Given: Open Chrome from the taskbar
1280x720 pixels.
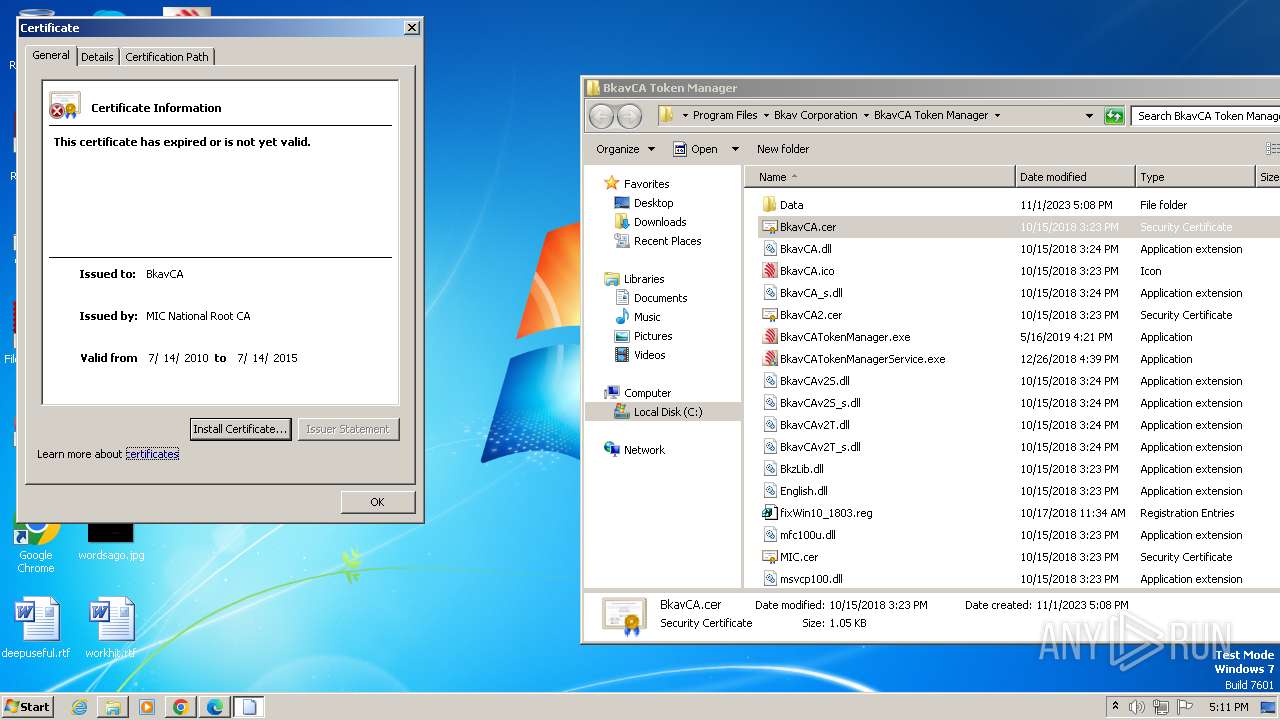Looking at the screenshot, I should pos(181,707).
